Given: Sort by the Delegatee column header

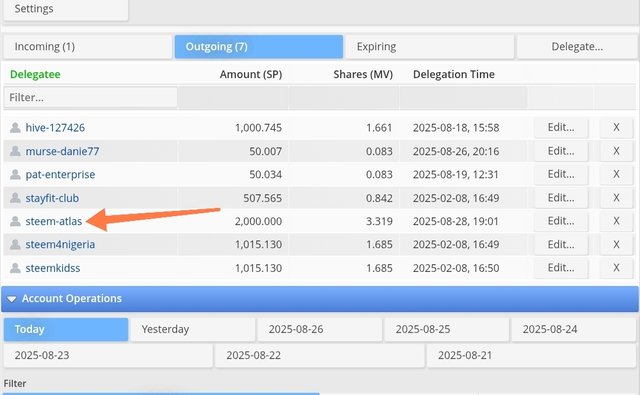Looking at the screenshot, I should [x=35, y=74].
